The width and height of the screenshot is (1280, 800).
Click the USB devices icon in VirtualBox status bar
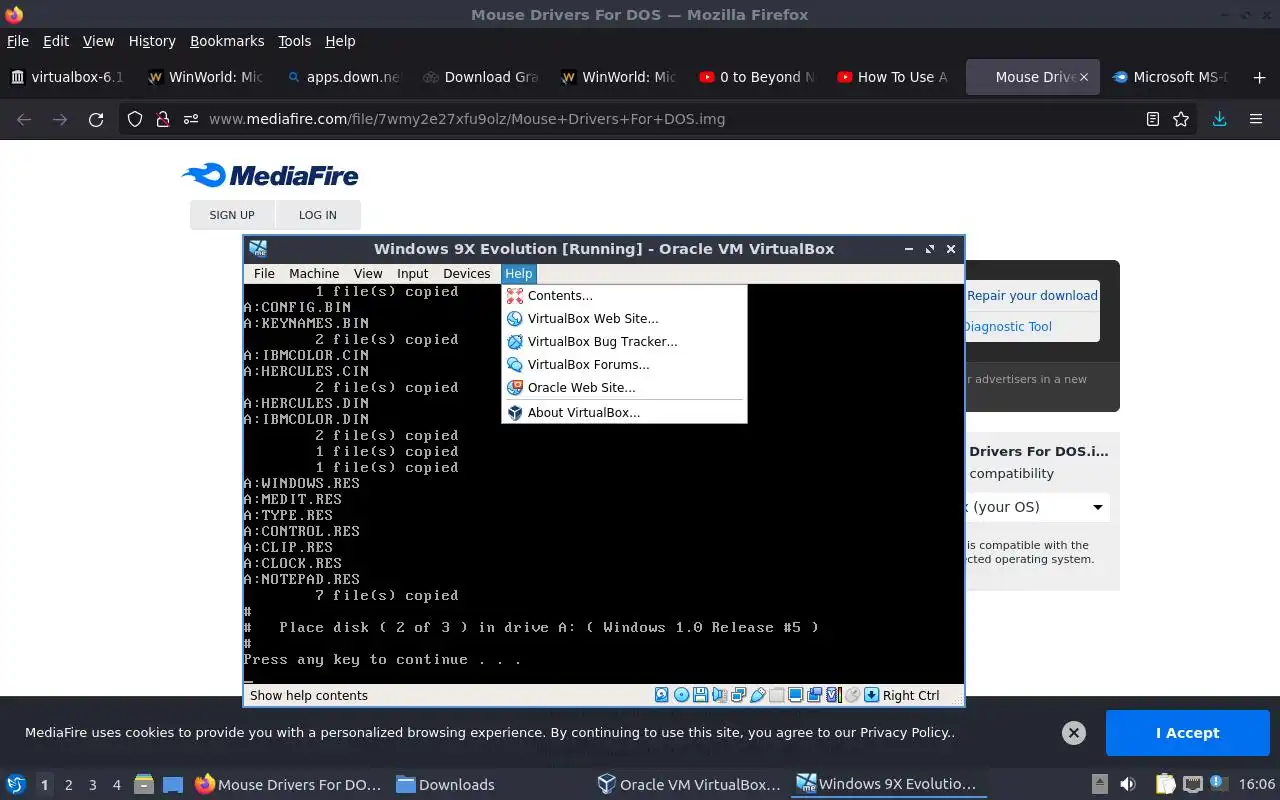(x=757, y=695)
